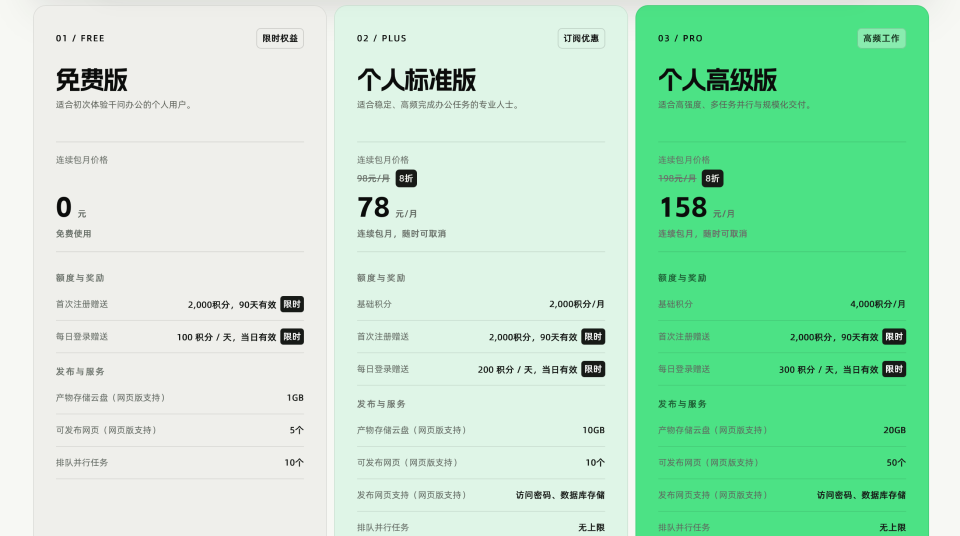Click the 限时权益 badge on the Free card
Viewport: 960px width, 536px height.
[280, 38]
